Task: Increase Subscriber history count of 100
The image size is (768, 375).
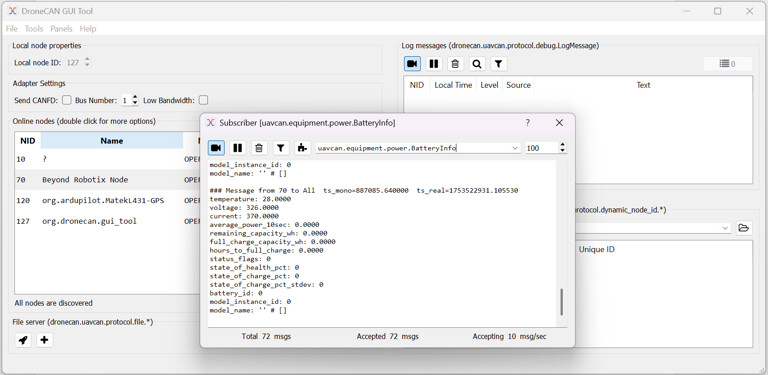Action: click(x=562, y=145)
